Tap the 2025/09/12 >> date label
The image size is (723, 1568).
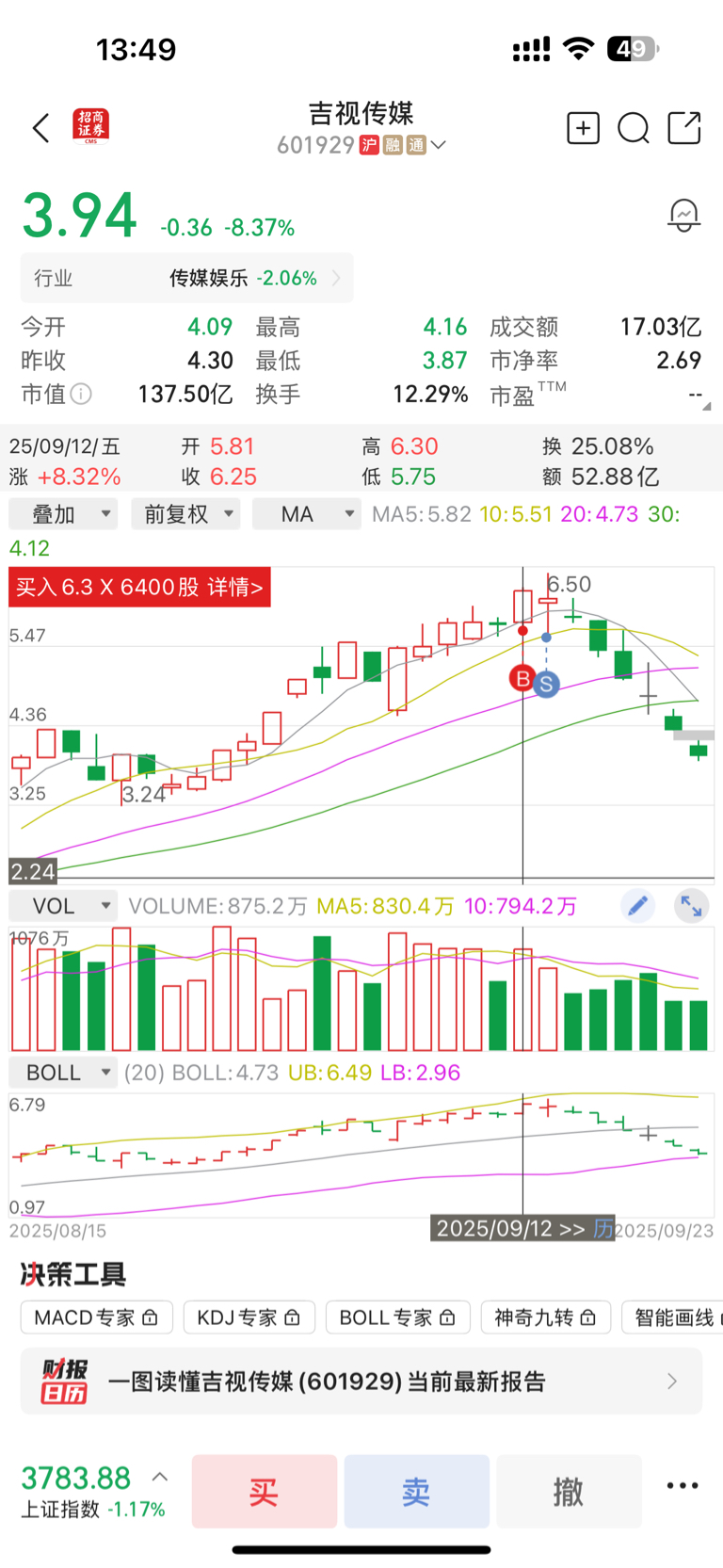click(510, 1228)
